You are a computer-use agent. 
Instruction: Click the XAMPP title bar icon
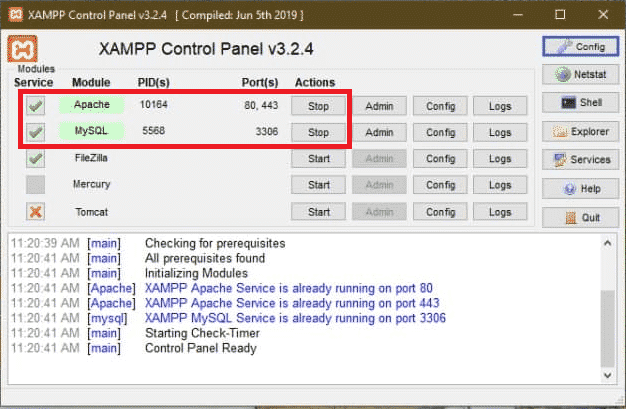(x=15, y=15)
